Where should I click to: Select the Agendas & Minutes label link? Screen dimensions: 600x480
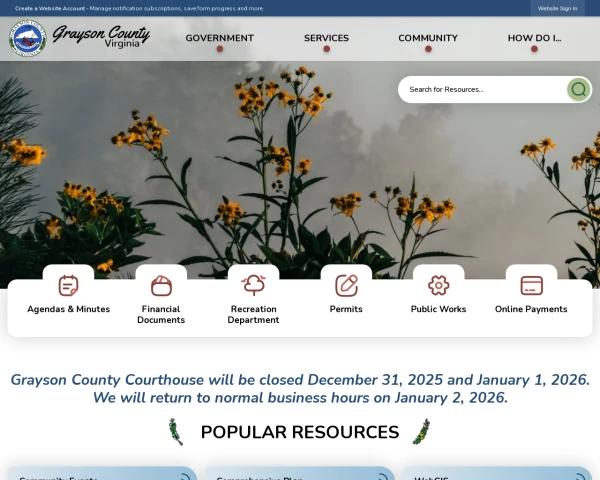(x=68, y=309)
